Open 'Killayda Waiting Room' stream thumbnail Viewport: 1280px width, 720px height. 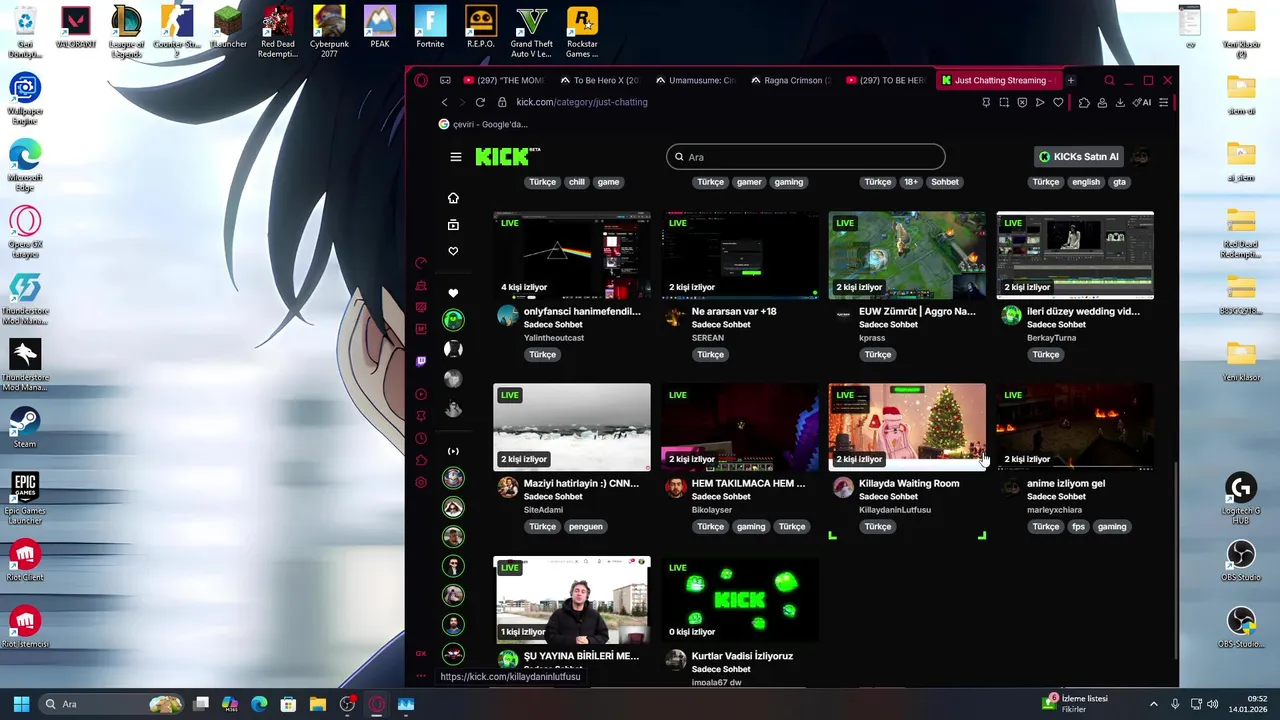pyautogui.click(x=907, y=427)
